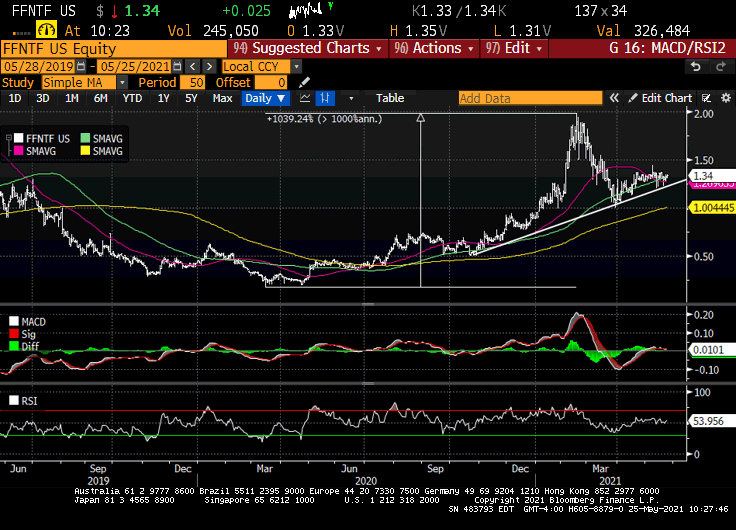Click the start date field 05/28/2019
736x530 pixels.
pyautogui.click(x=39, y=66)
